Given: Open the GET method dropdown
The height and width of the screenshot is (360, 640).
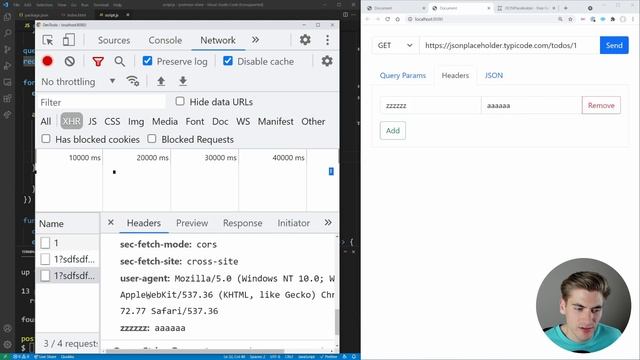Looking at the screenshot, I should pos(395,45).
